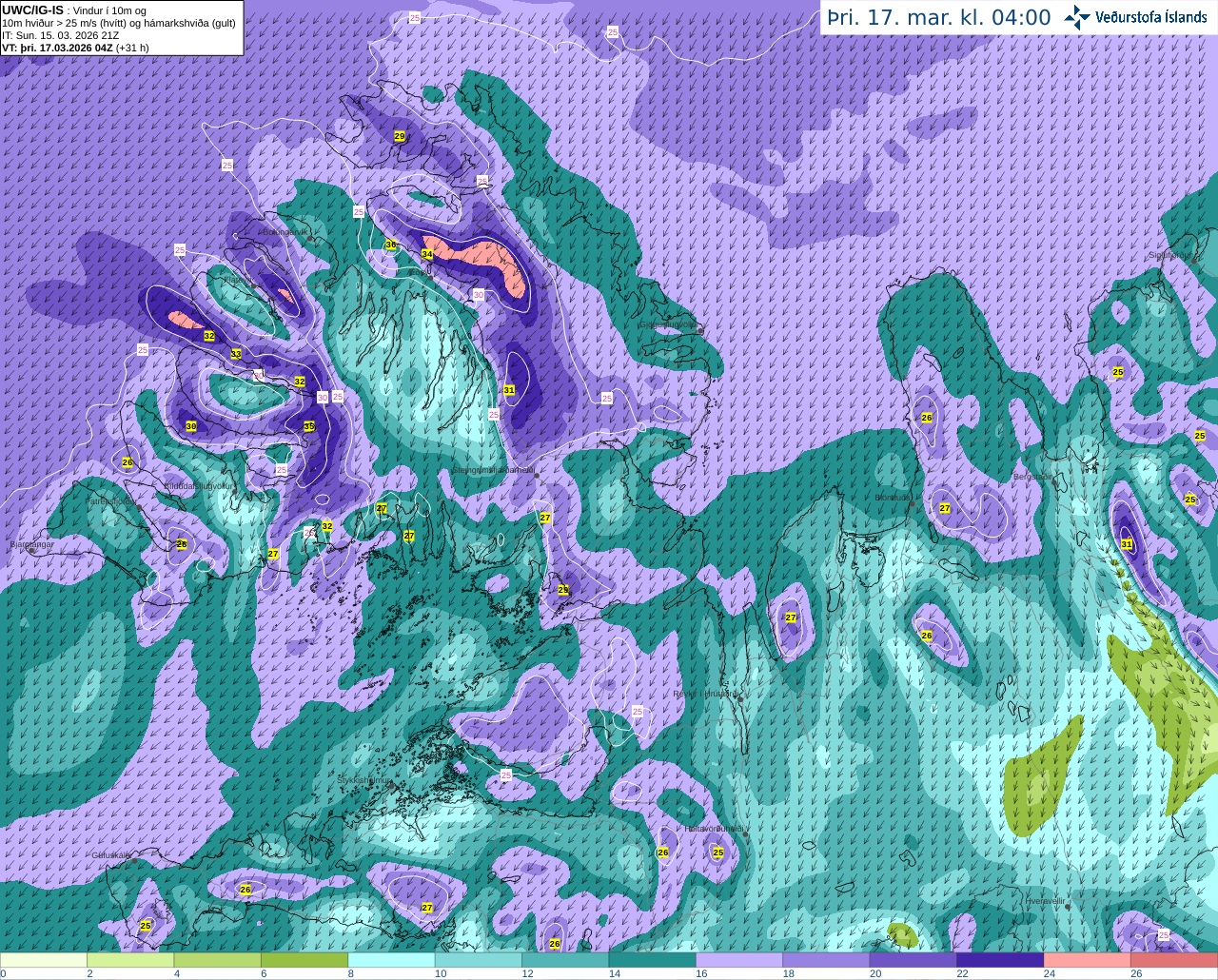The height and width of the screenshot is (980, 1218).
Task: Click the Stykkishólmur station label
Action: [x=364, y=780]
